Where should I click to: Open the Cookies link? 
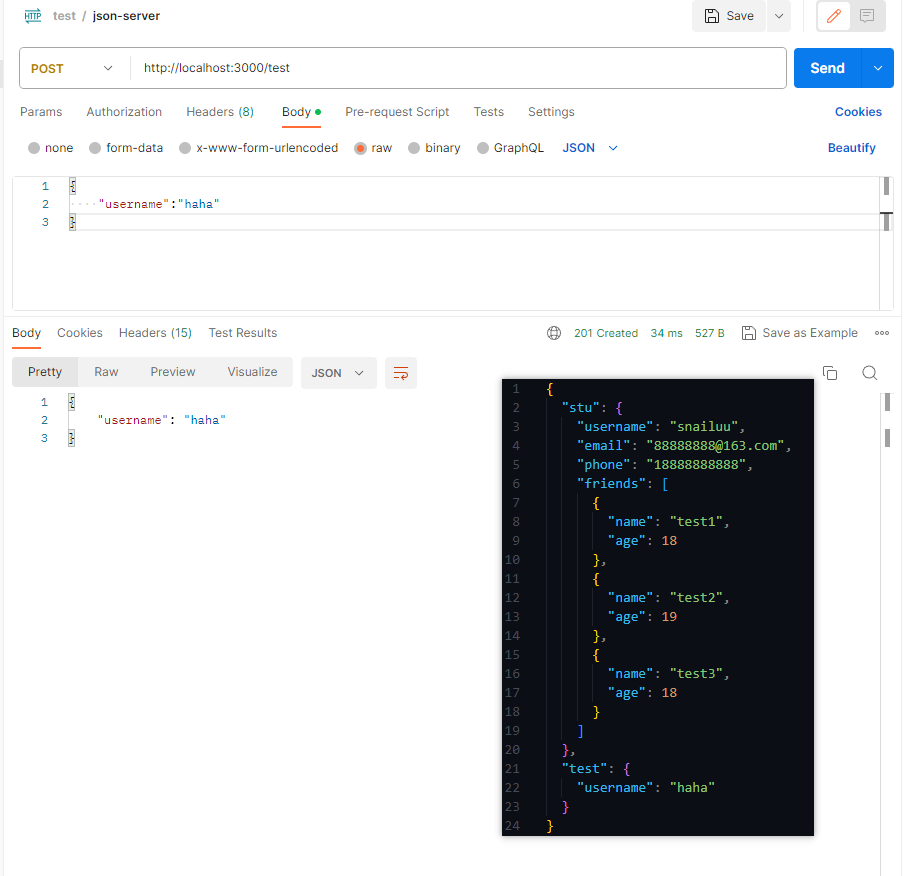858,112
